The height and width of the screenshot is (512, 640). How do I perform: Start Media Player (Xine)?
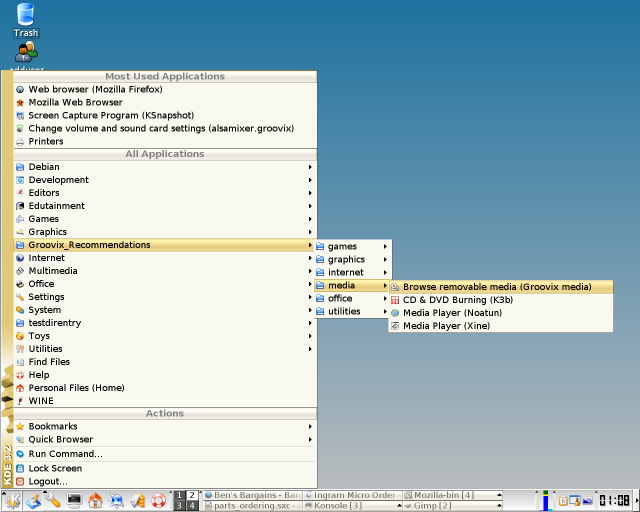pos(501,326)
